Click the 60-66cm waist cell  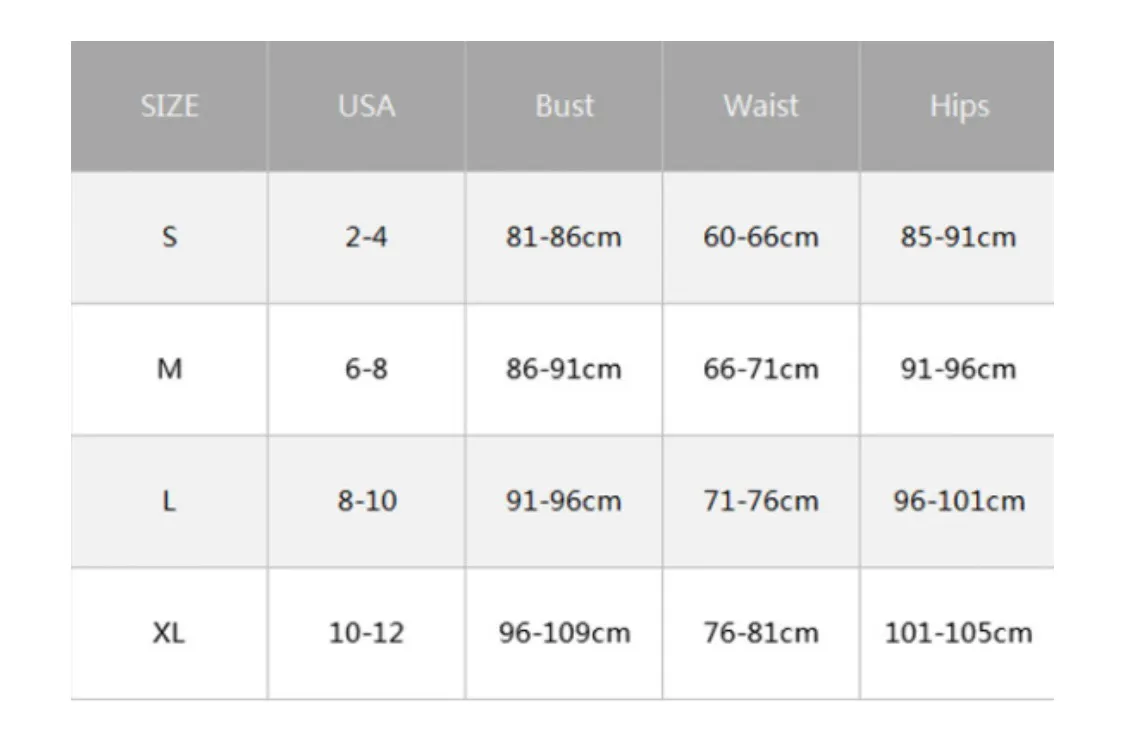click(x=761, y=238)
